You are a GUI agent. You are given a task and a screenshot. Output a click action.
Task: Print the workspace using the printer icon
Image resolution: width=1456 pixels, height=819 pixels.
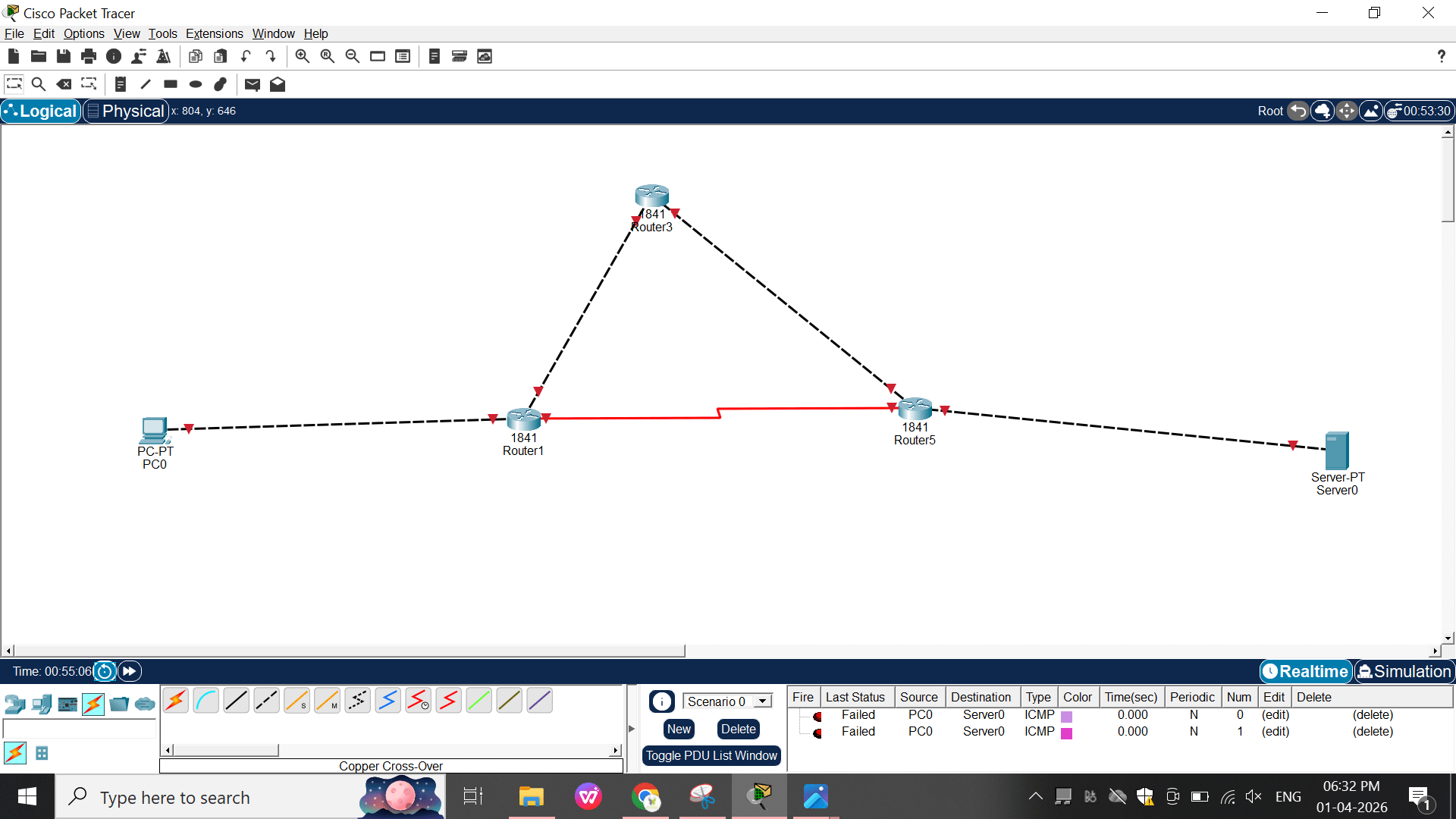[x=89, y=56]
